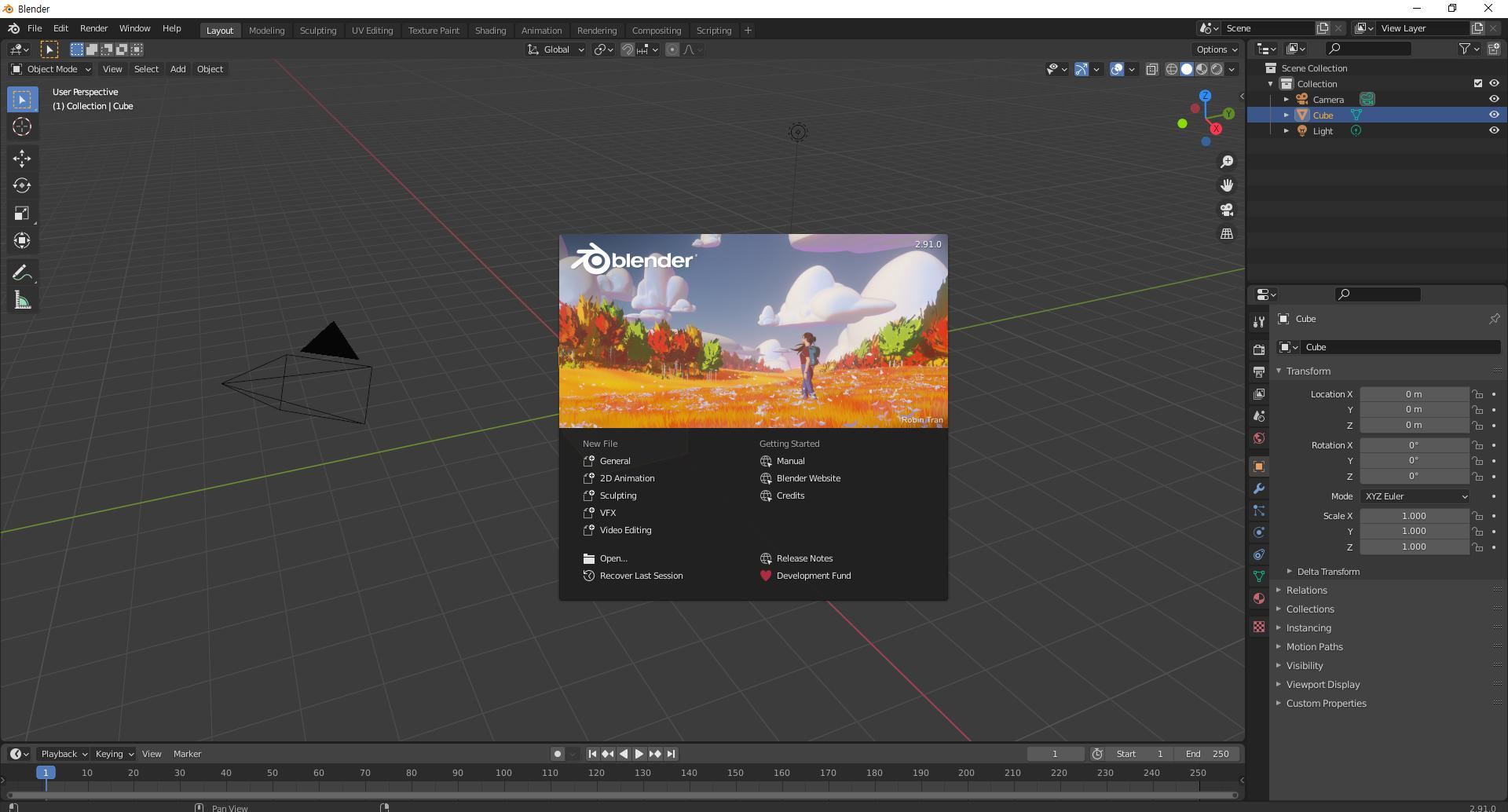This screenshot has height=812, width=1508.
Task: Open the Add menu in viewport
Action: 178,69
